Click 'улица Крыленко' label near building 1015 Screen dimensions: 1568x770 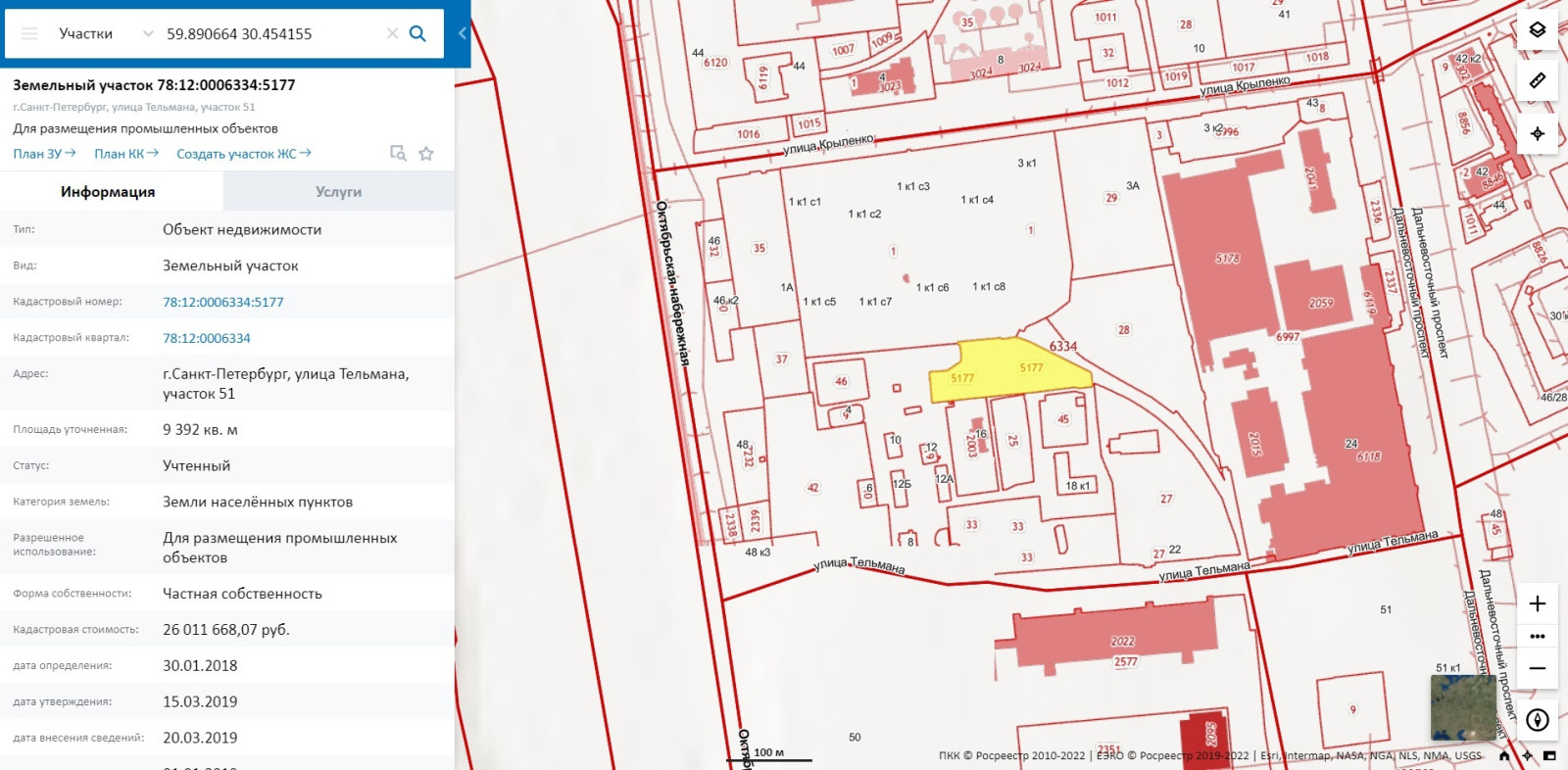[828, 145]
